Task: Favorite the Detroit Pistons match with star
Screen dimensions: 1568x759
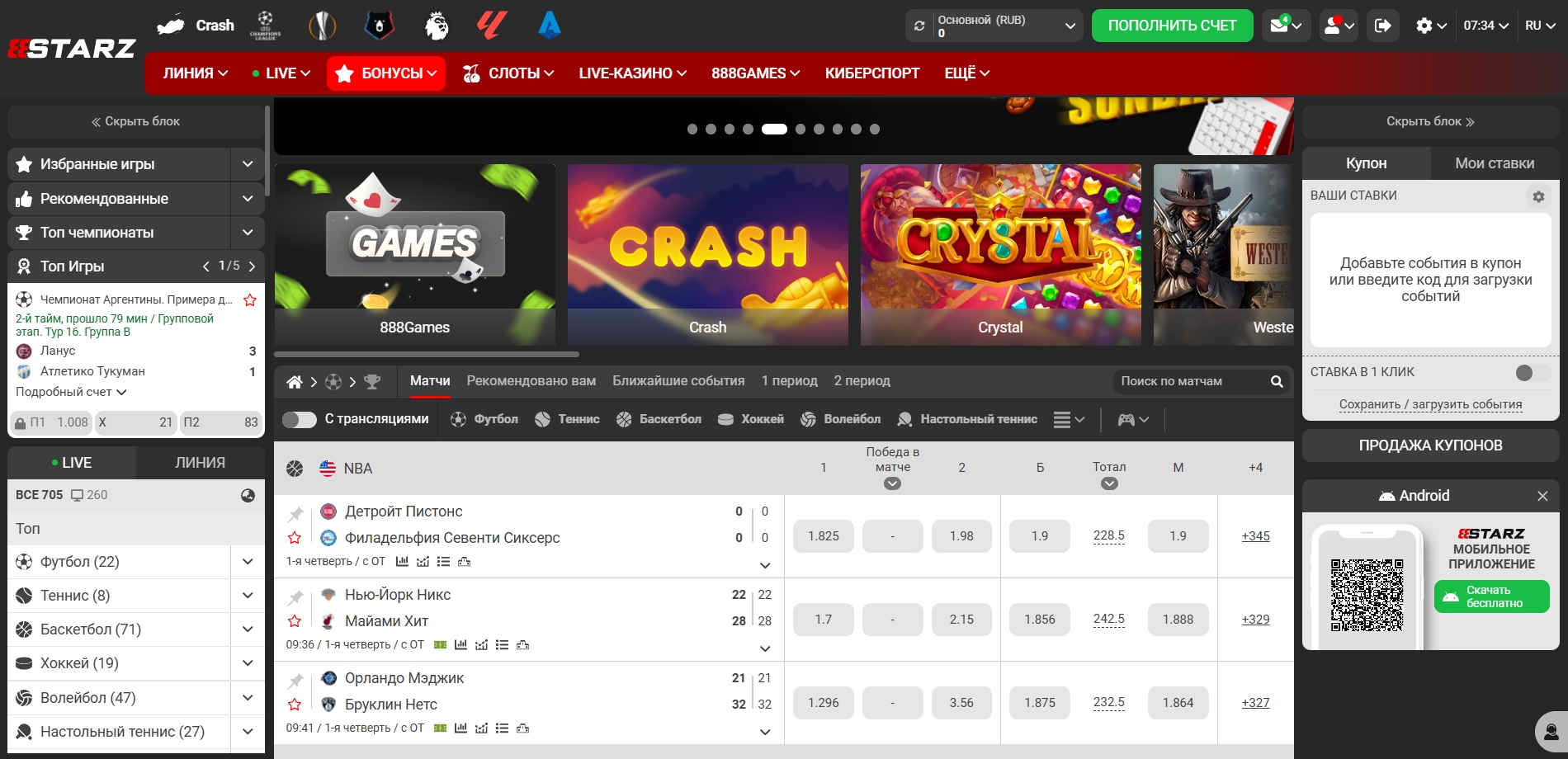Action: [x=295, y=538]
